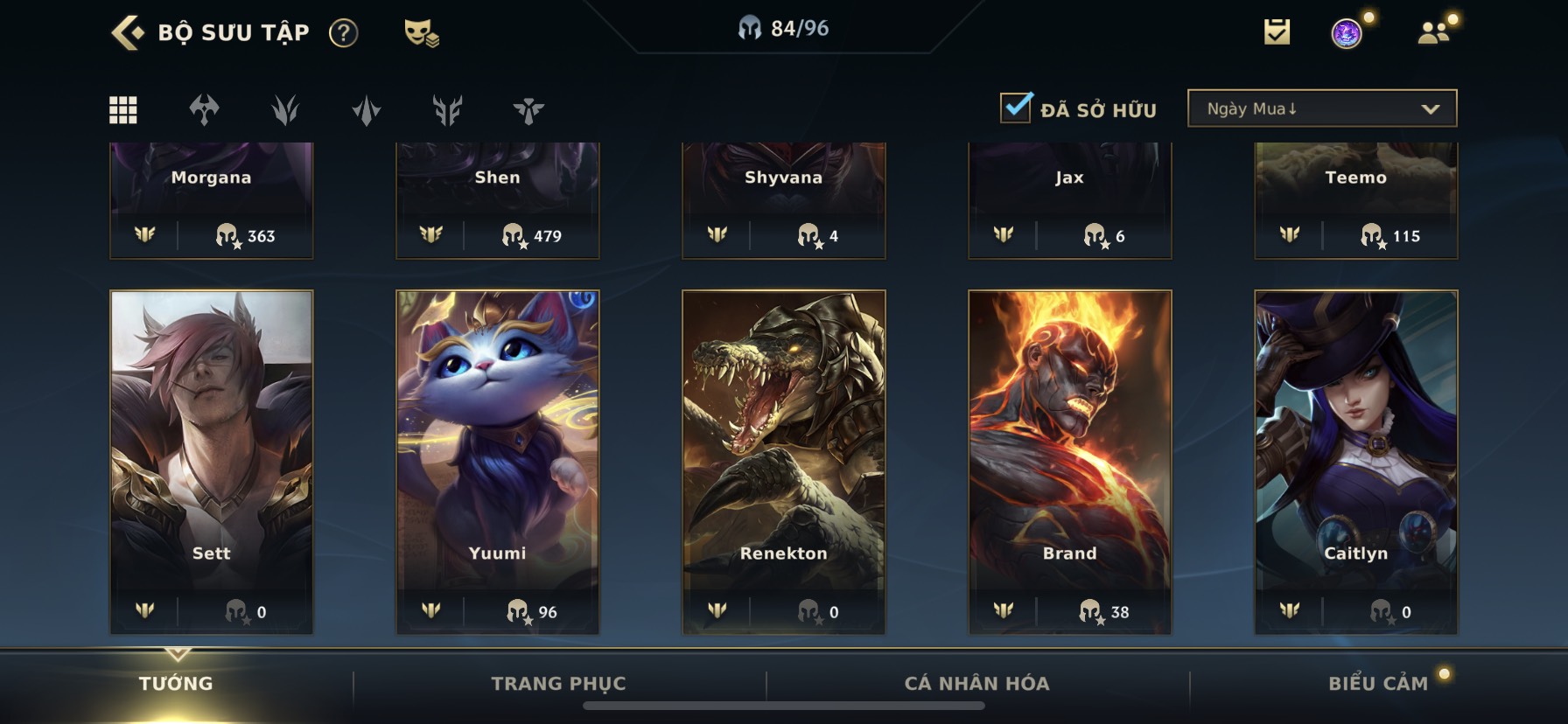Open the help question mark icon
The width and height of the screenshot is (1568, 724).
343,33
